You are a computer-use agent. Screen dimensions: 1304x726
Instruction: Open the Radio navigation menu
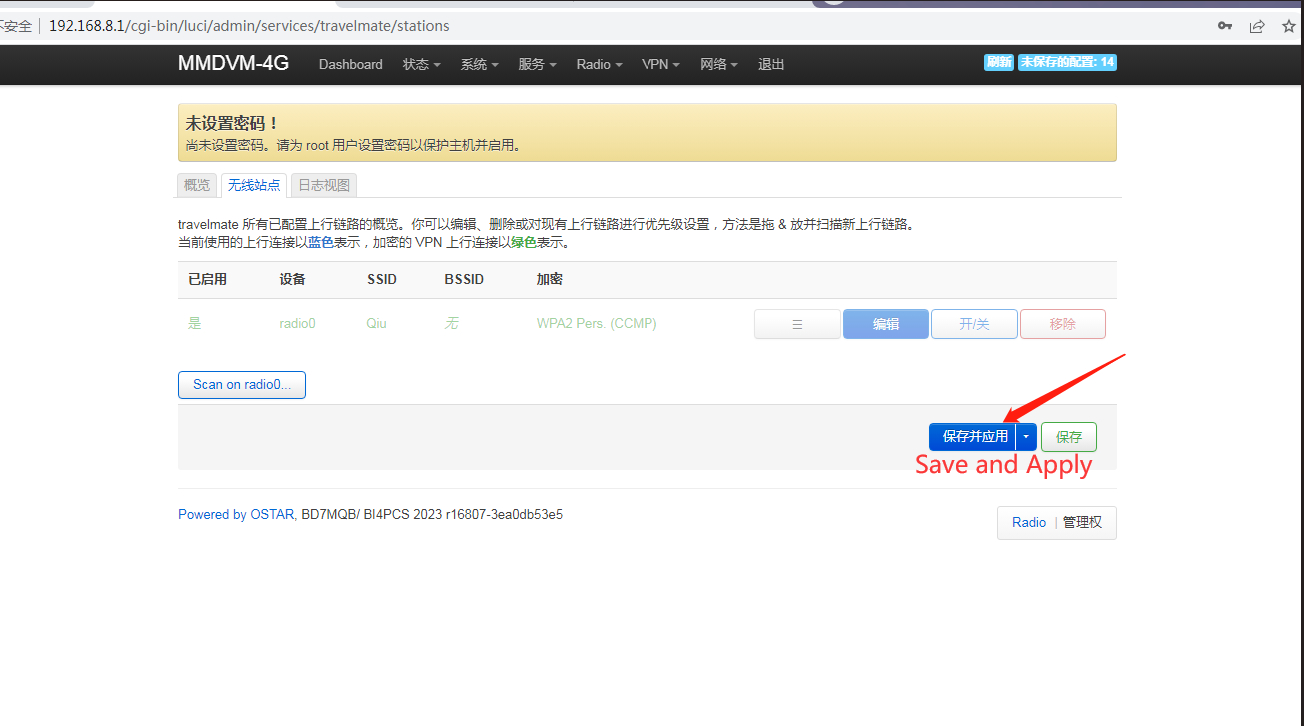pyautogui.click(x=599, y=64)
